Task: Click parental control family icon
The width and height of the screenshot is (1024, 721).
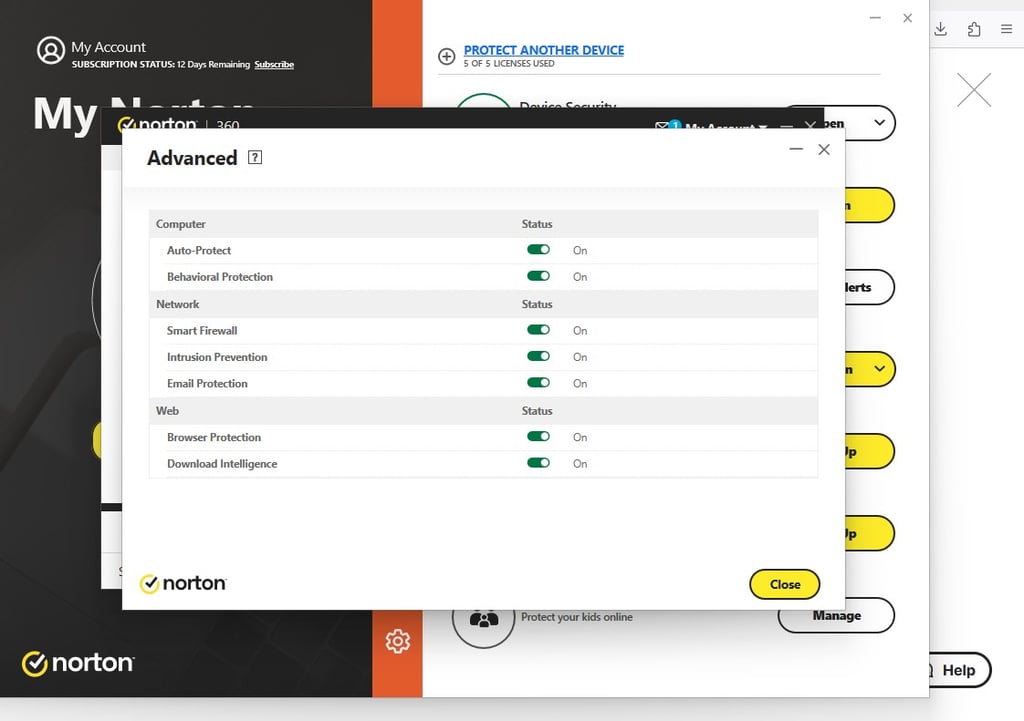Action: pos(483,618)
